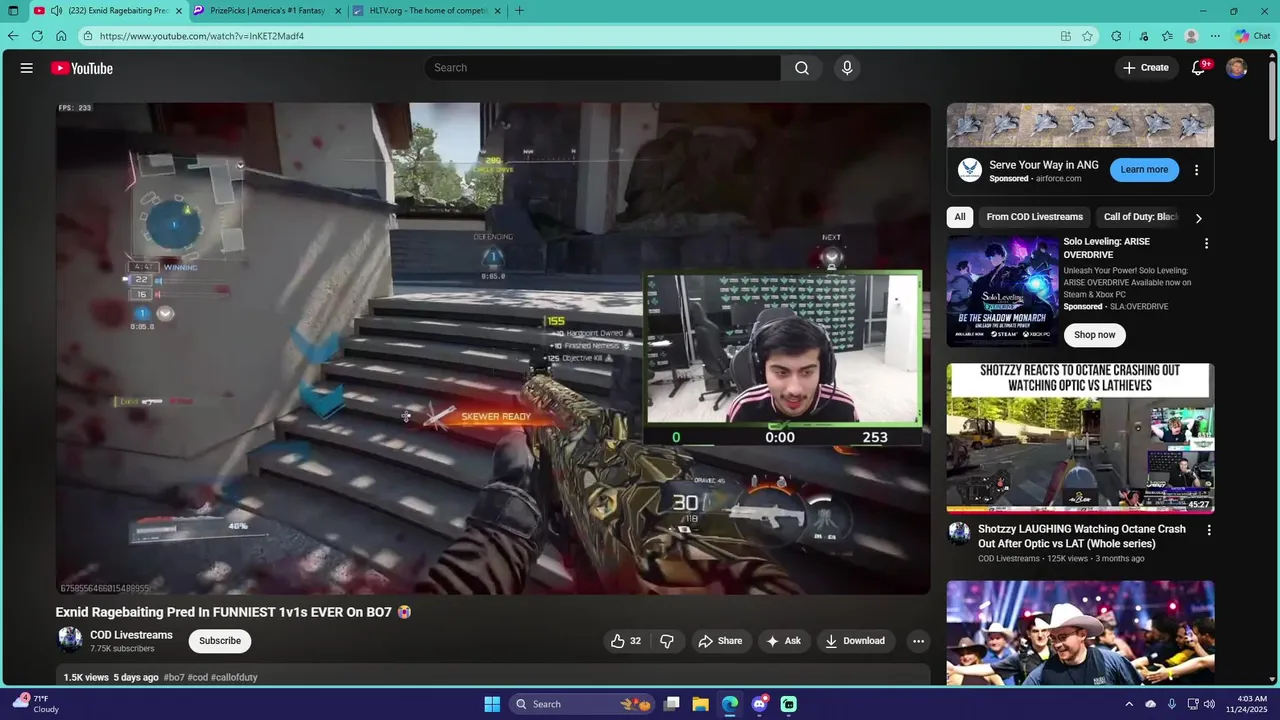Open browser extensions puzzle icon
The image size is (1280, 720).
click(1117, 36)
